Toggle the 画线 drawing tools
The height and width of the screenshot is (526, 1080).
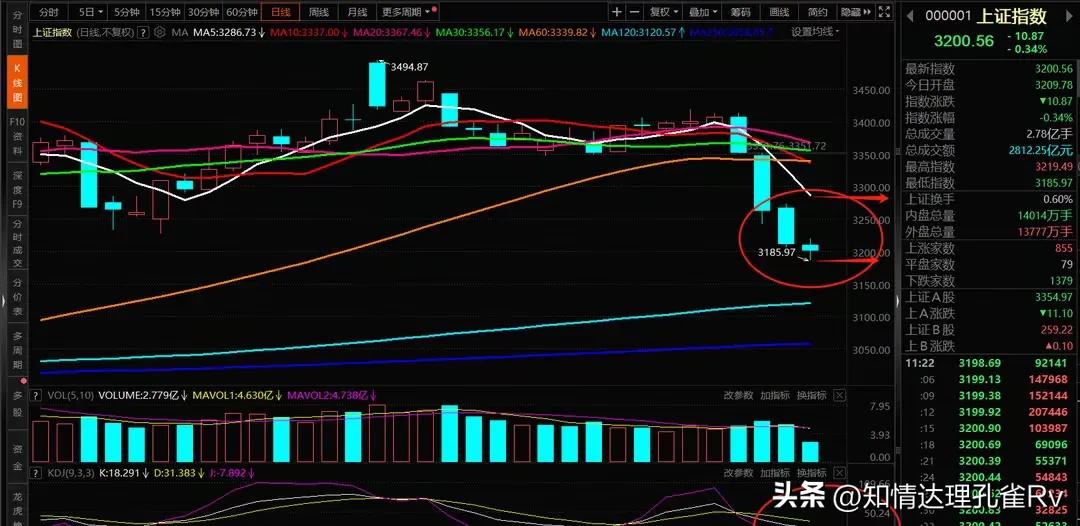point(779,12)
